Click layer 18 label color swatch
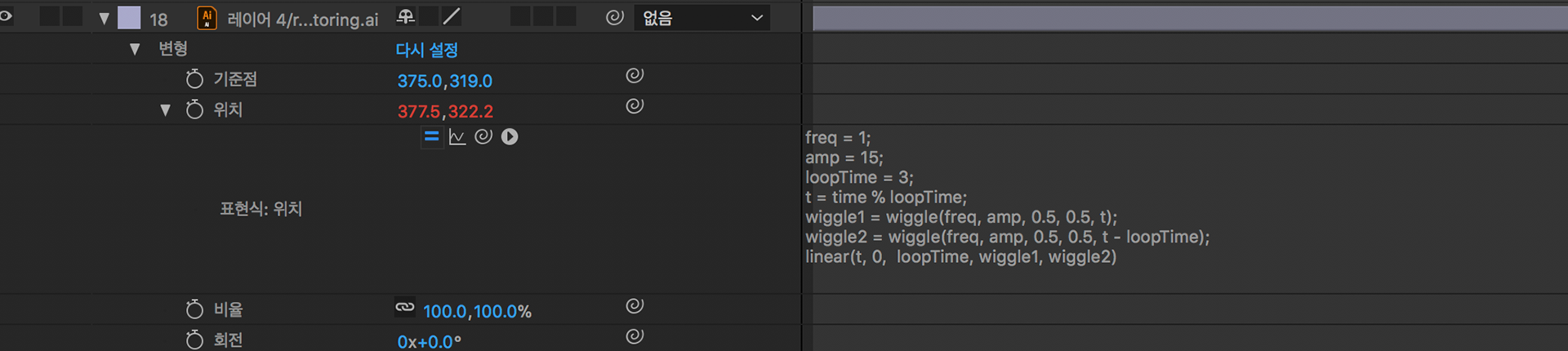 coord(129,18)
